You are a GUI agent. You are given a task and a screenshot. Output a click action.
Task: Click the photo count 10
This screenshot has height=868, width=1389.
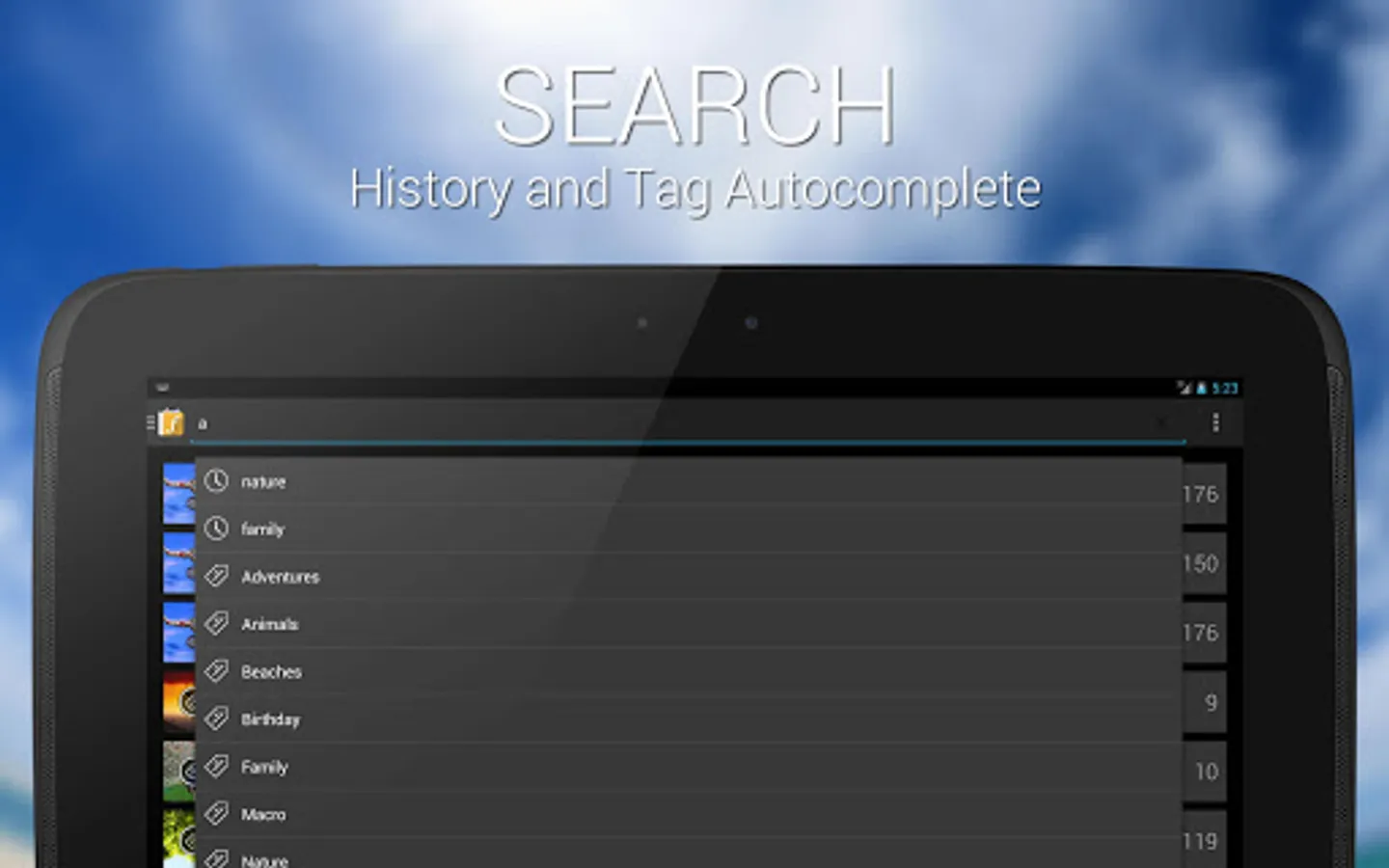[x=1207, y=772]
